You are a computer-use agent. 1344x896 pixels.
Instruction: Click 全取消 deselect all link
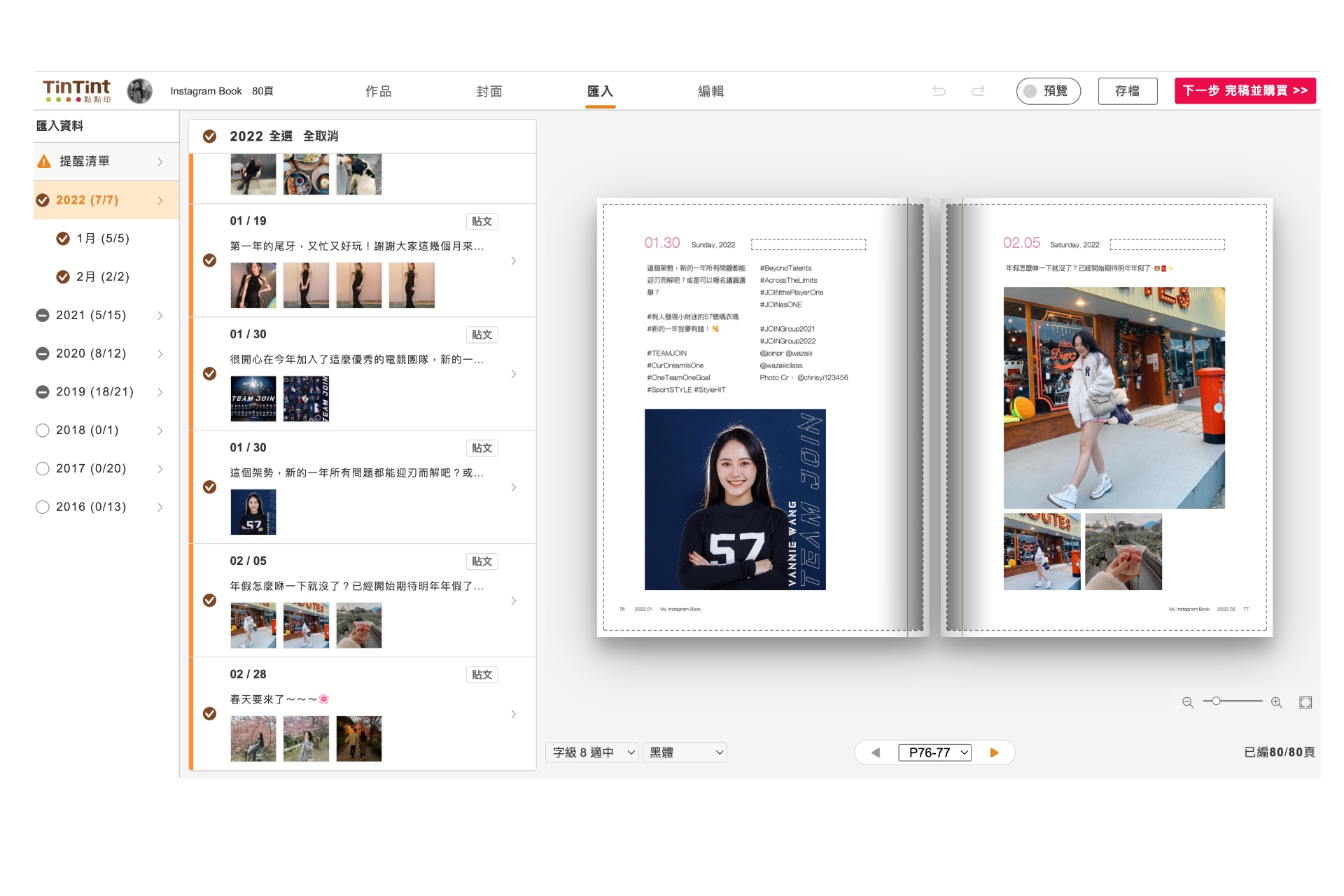[321, 136]
